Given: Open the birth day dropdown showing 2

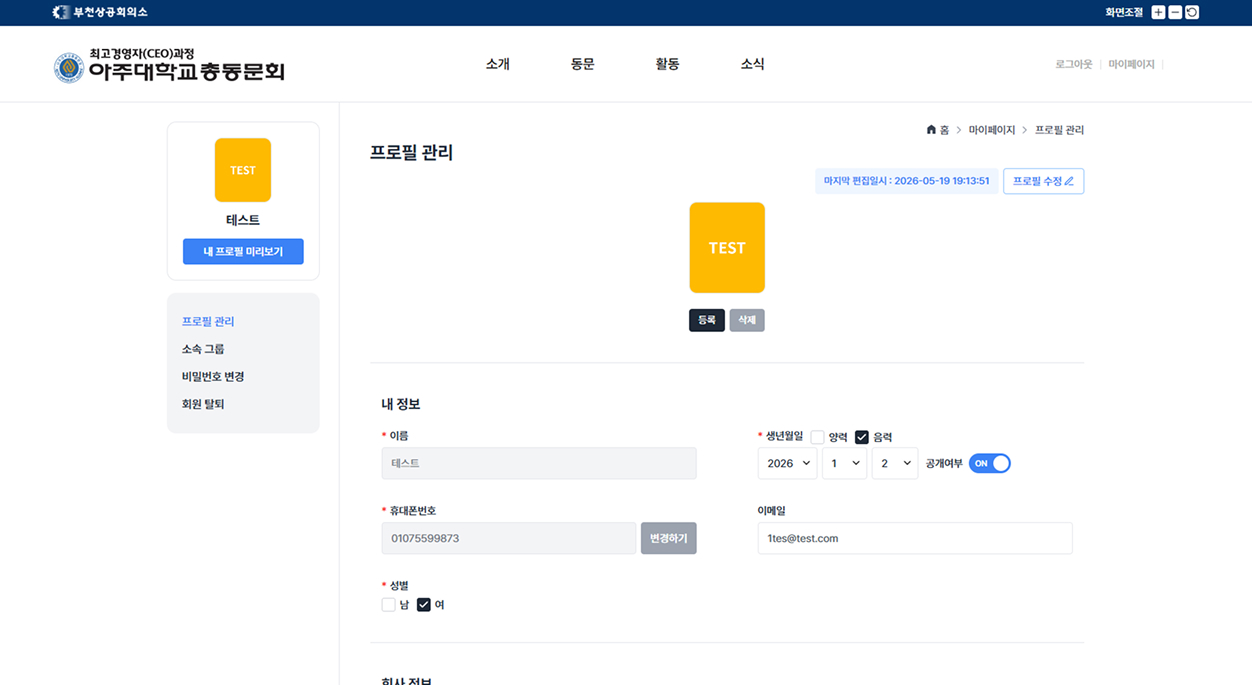Looking at the screenshot, I should click(895, 463).
